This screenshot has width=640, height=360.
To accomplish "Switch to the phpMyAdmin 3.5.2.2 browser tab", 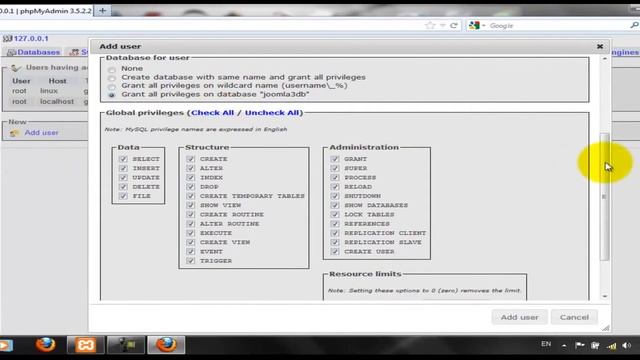I will click(x=46, y=11).
